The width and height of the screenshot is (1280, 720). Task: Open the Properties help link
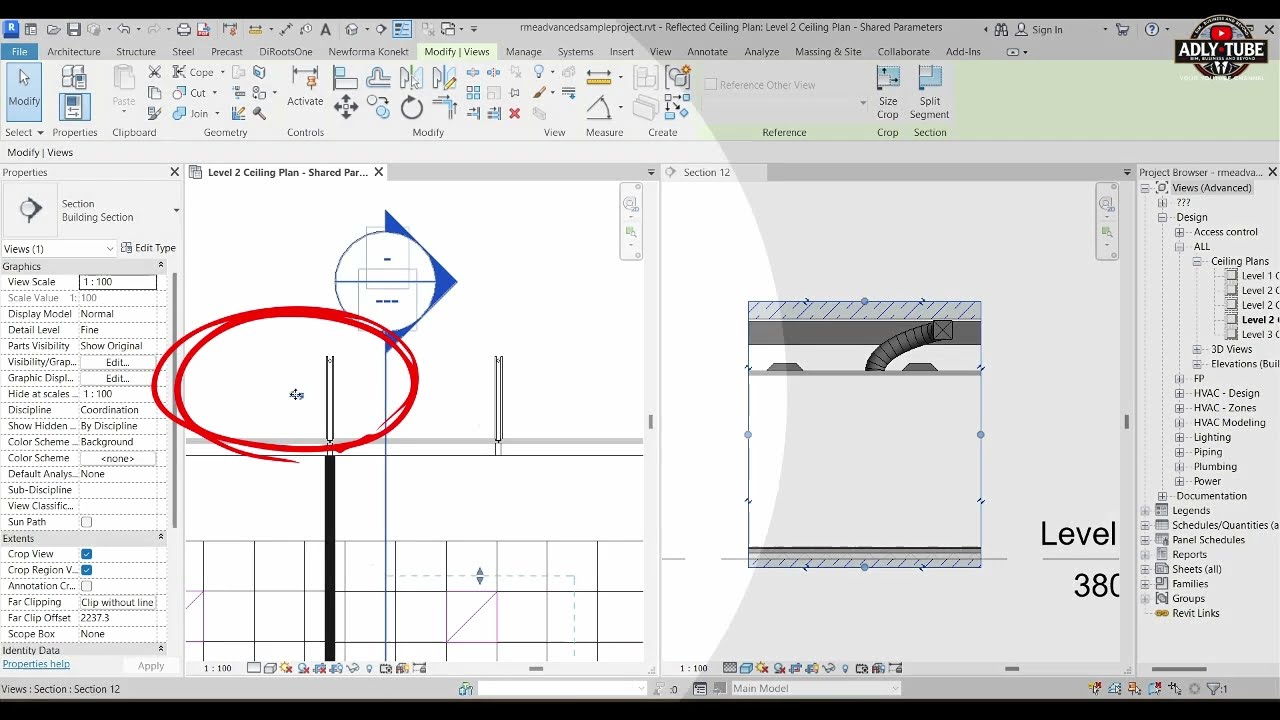(x=36, y=664)
